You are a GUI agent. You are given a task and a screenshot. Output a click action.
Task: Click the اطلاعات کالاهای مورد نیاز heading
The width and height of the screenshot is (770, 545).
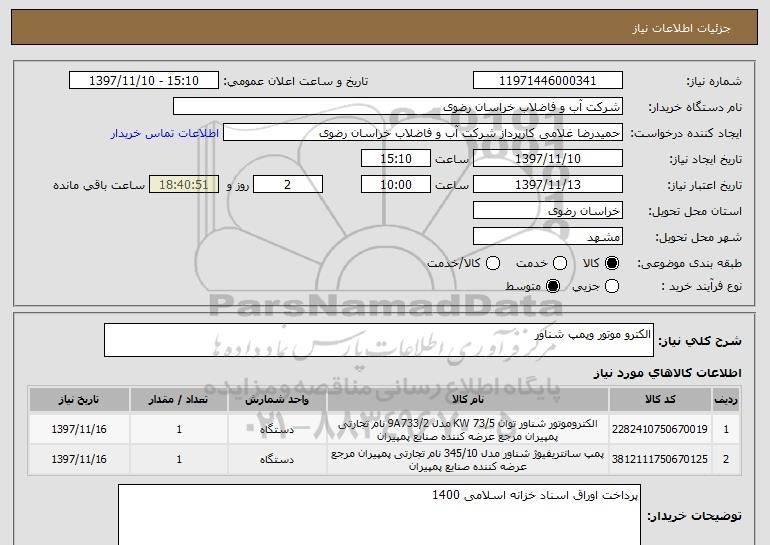pyautogui.click(x=667, y=373)
